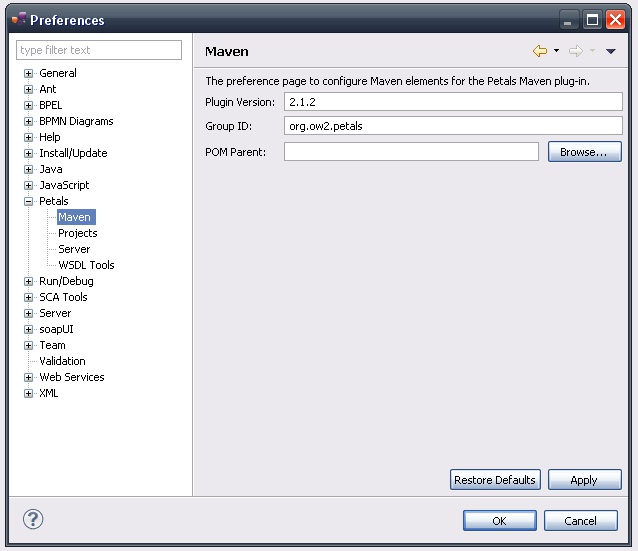Click into the Plugin Version field
This screenshot has width=638, height=551.
pos(452,102)
